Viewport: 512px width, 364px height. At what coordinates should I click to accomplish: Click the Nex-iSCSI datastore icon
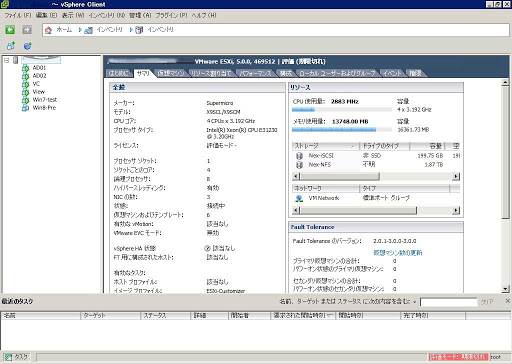coord(299,156)
